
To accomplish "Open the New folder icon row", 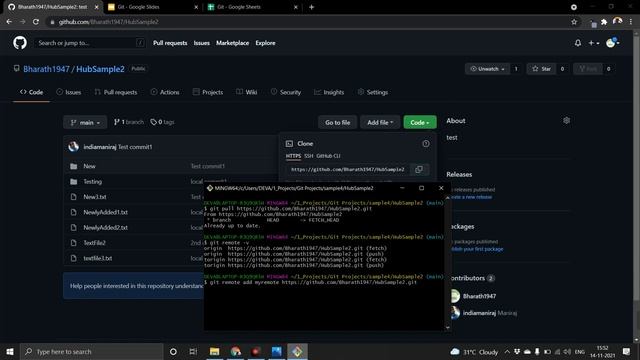I will coord(73,166).
